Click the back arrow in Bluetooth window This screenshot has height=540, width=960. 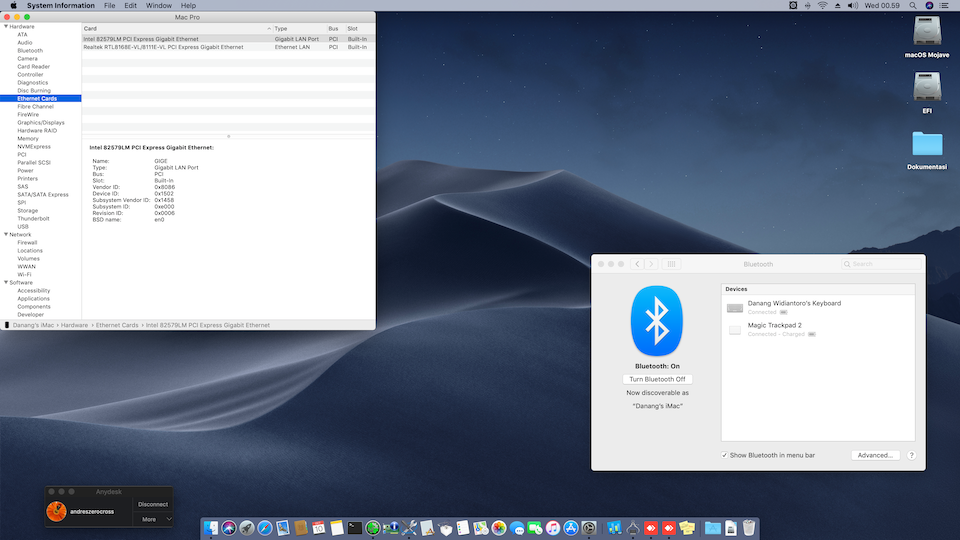click(x=637, y=264)
